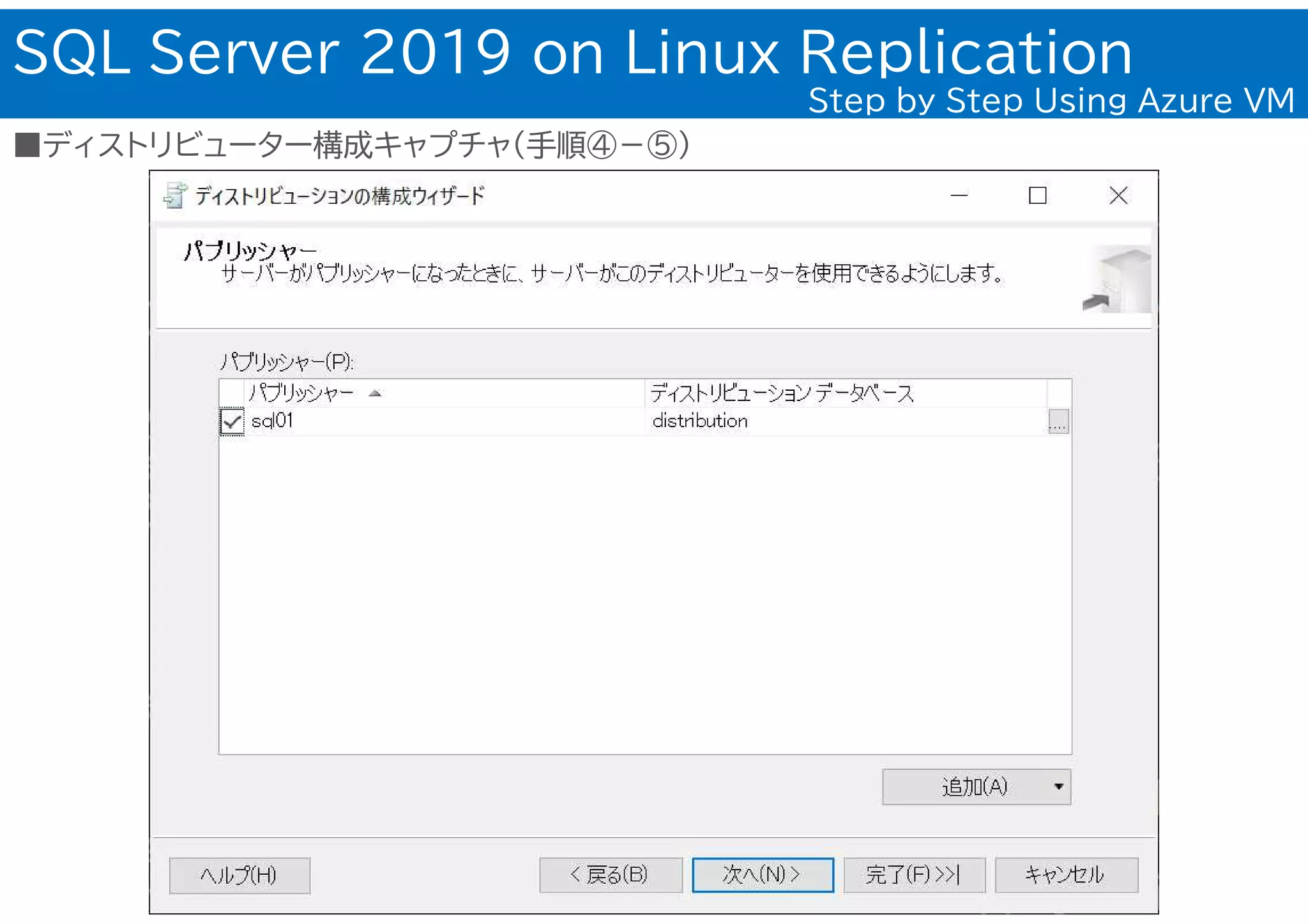Screen dimensions: 1308x924
Task: Select the sql01 publisher cell
Action: (x=445, y=421)
